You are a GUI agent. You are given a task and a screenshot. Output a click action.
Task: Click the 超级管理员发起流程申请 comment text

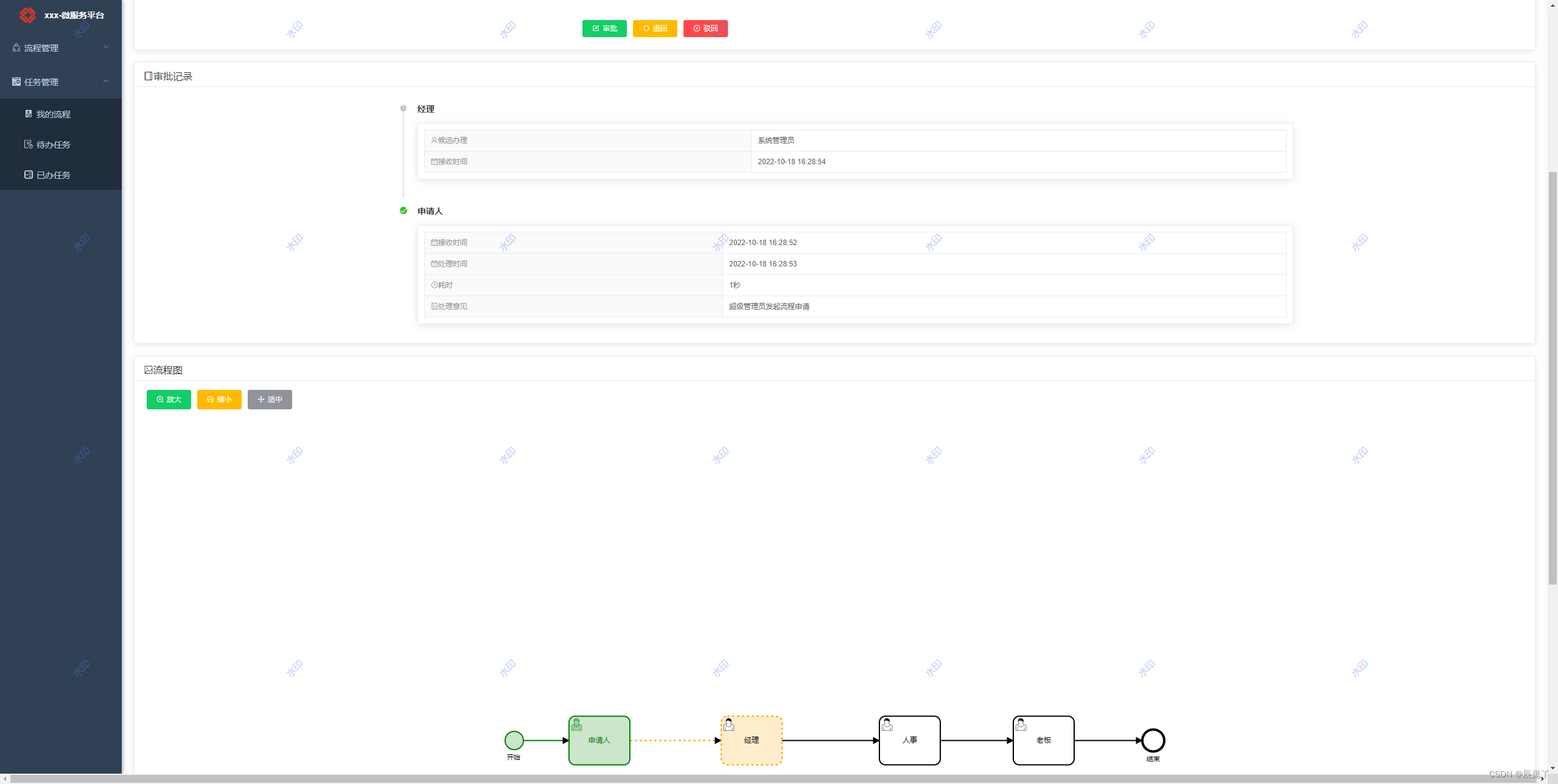coord(769,306)
